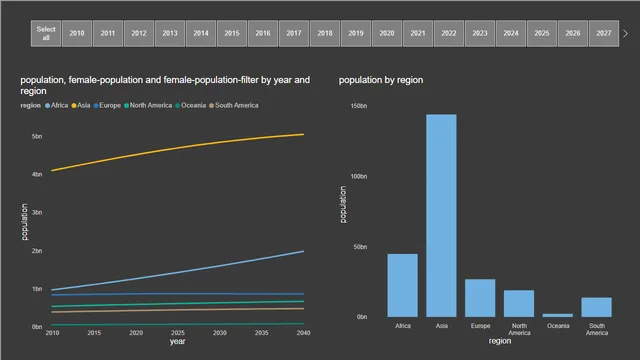Select the Oceania legend label
This screenshot has width=640, height=360.
pos(193,105)
